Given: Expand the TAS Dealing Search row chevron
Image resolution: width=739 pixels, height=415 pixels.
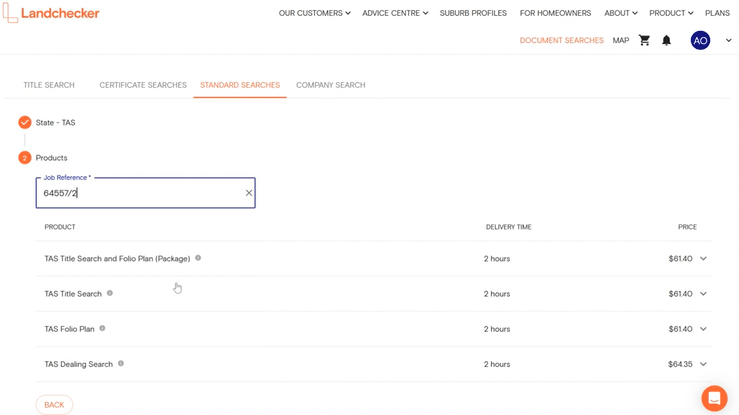Looking at the screenshot, I should click(x=703, y=364).
